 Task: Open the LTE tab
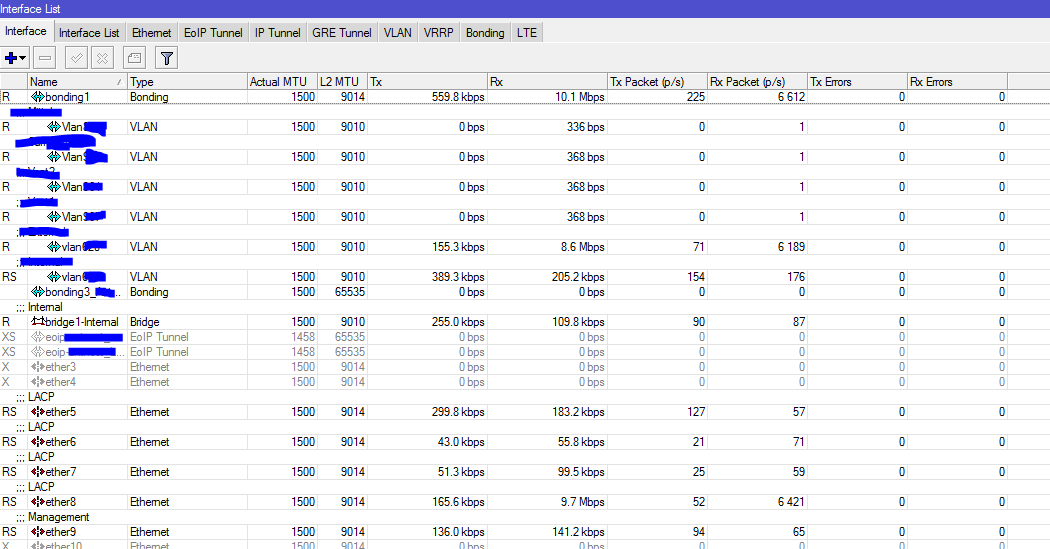coord(527,33)
